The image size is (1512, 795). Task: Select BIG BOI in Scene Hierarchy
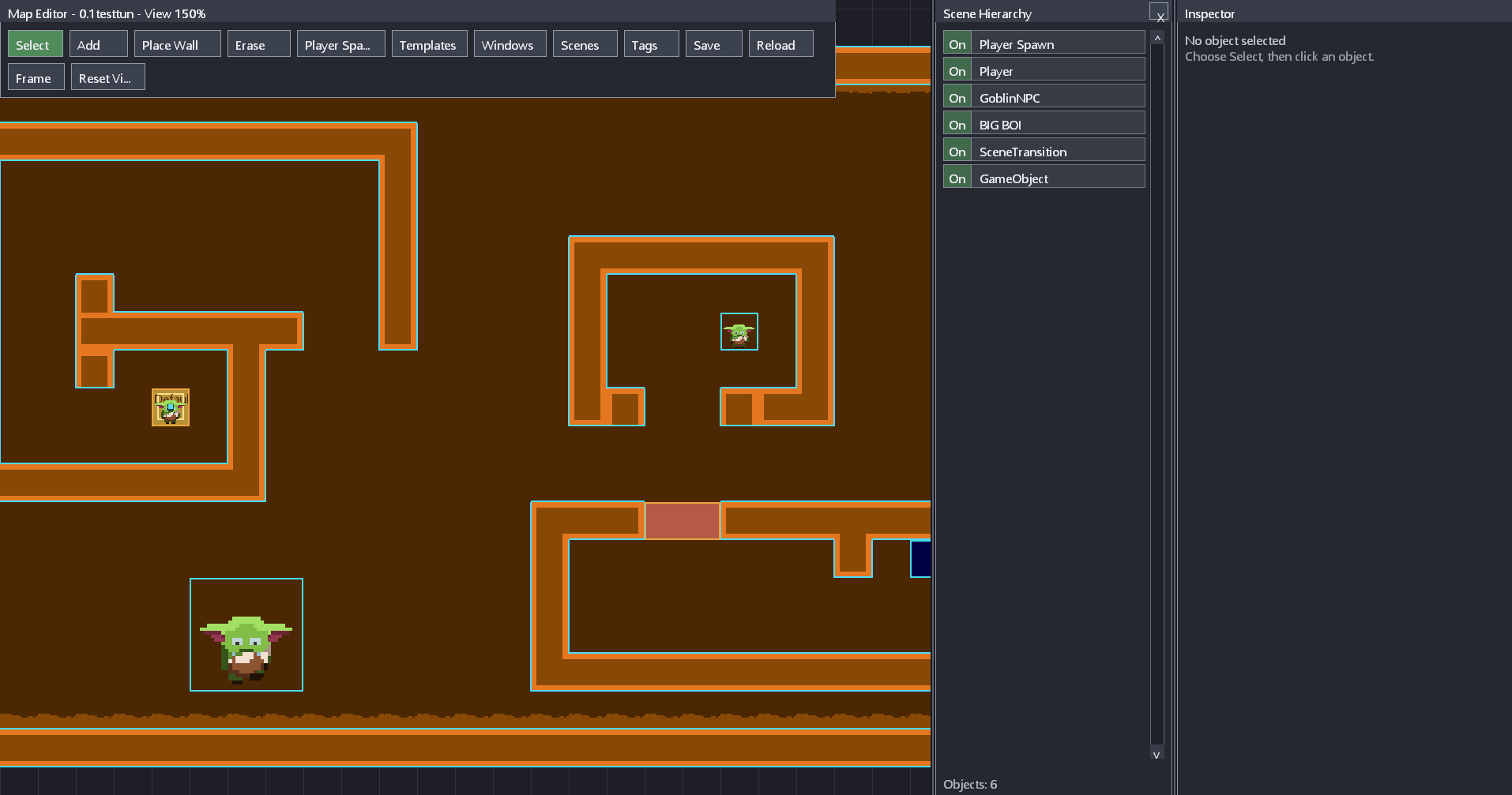tap(1059, 124)
